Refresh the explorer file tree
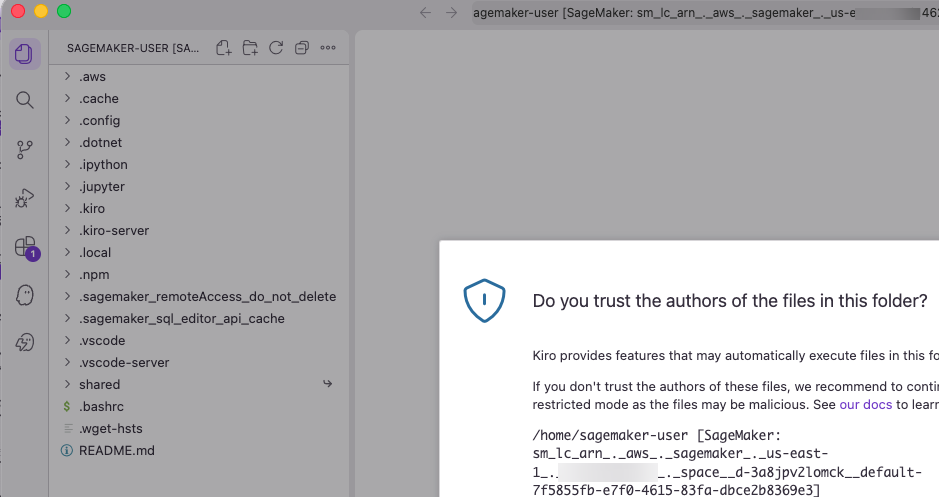 tap(276, 48)
